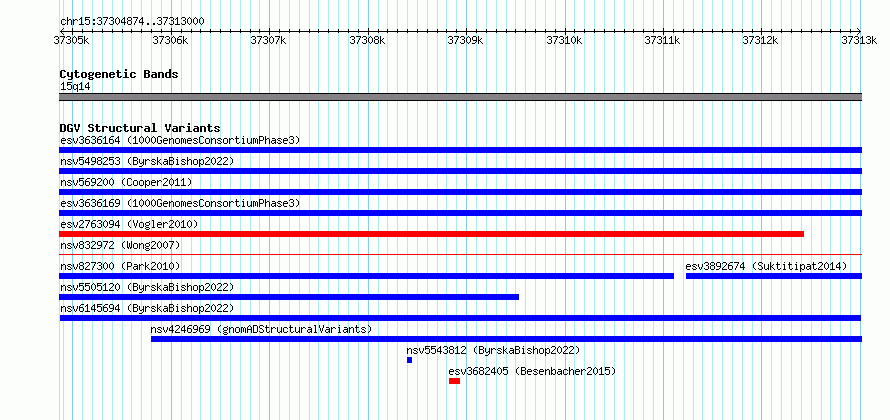Image resolution: width=890 pixels, height=420 pixels.
Task: Click the esv3636164 variant label
Action: pos(180,140)
